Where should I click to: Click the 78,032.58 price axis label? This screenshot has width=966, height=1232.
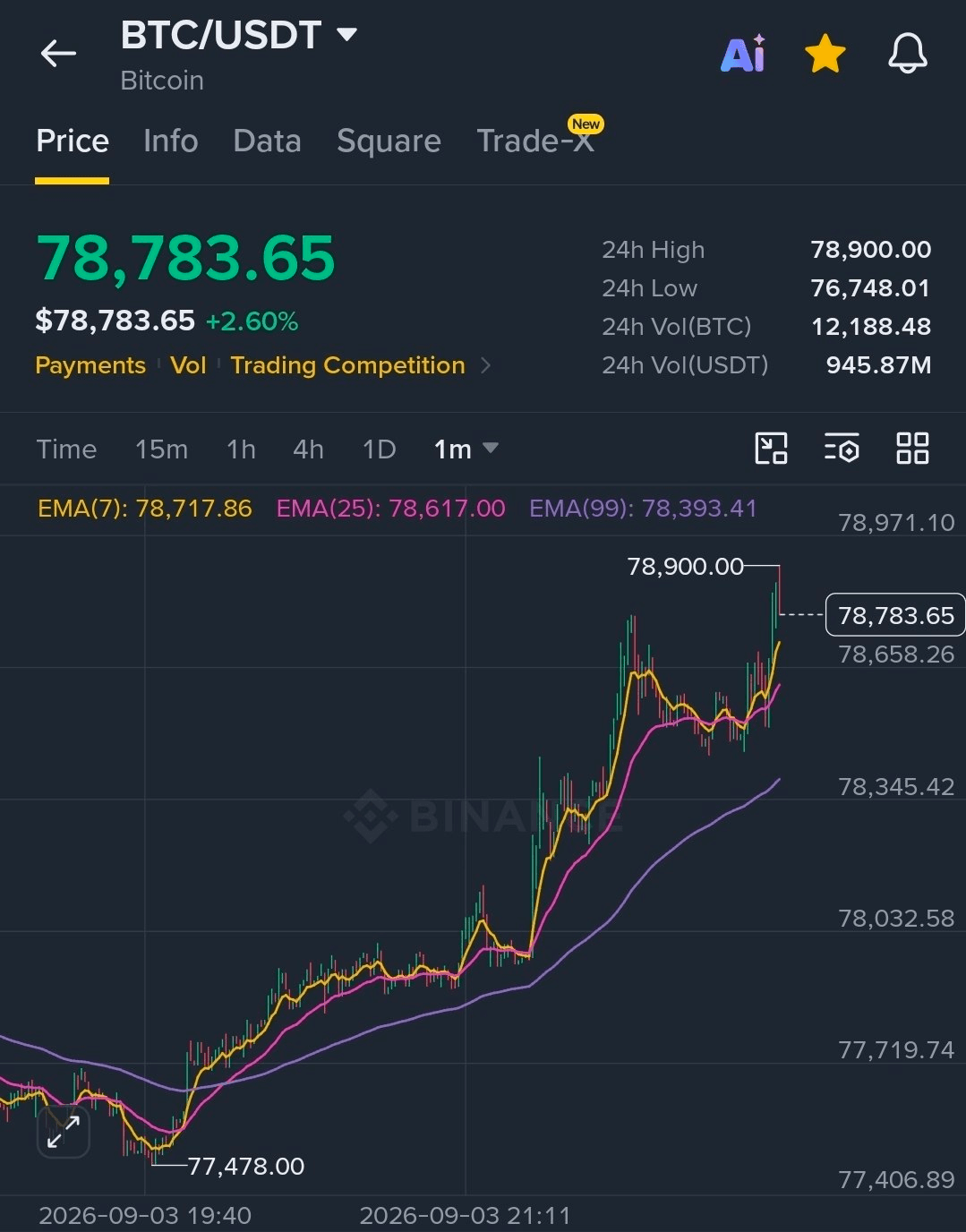[896, 919]
